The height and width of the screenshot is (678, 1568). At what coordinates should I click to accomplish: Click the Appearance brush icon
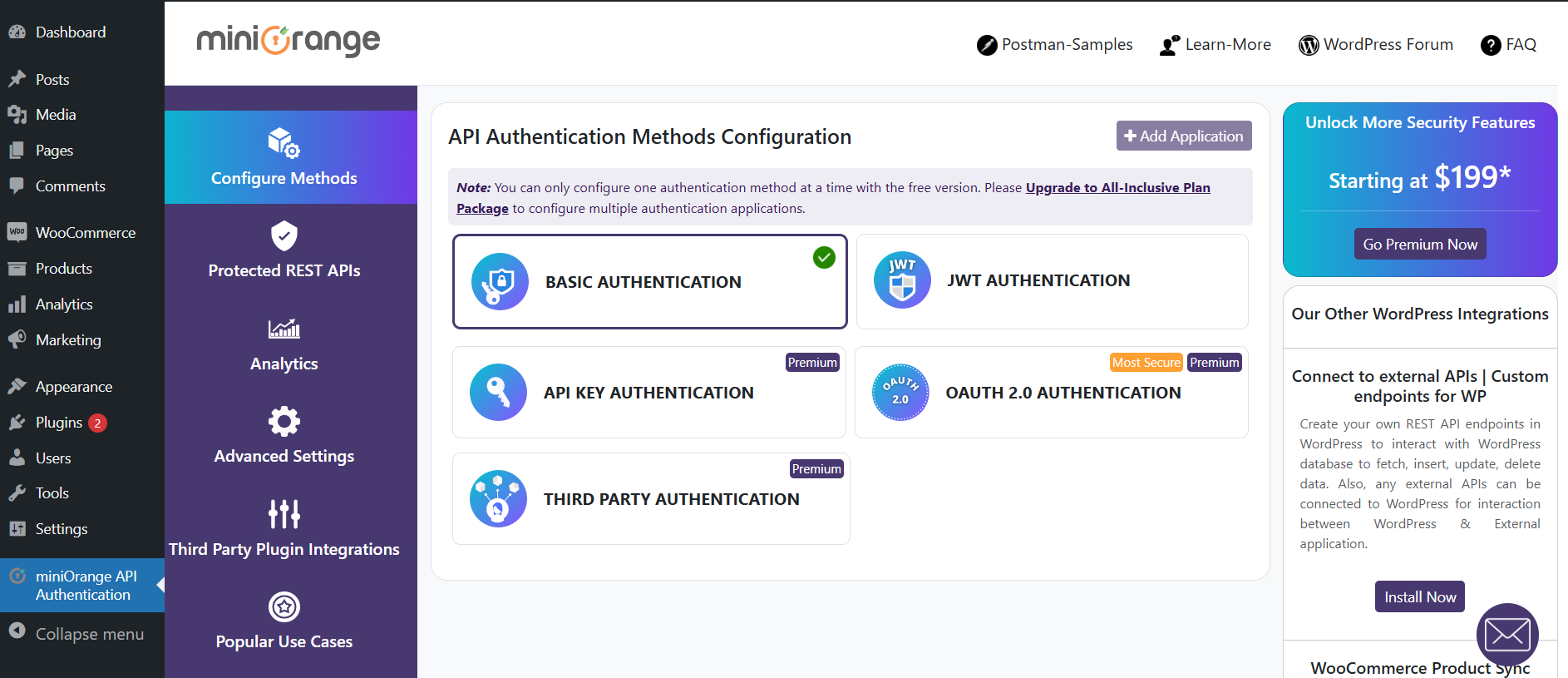[17, 387]
